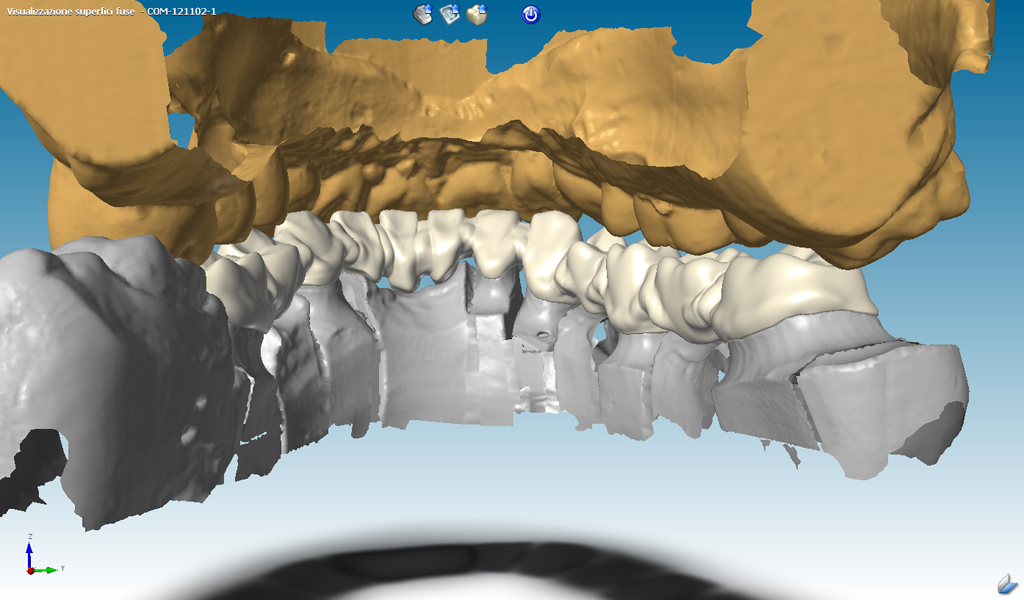Click the cream tooth crown export icon
Viewport: 1024px width, 600px height.
click(477, 14)
